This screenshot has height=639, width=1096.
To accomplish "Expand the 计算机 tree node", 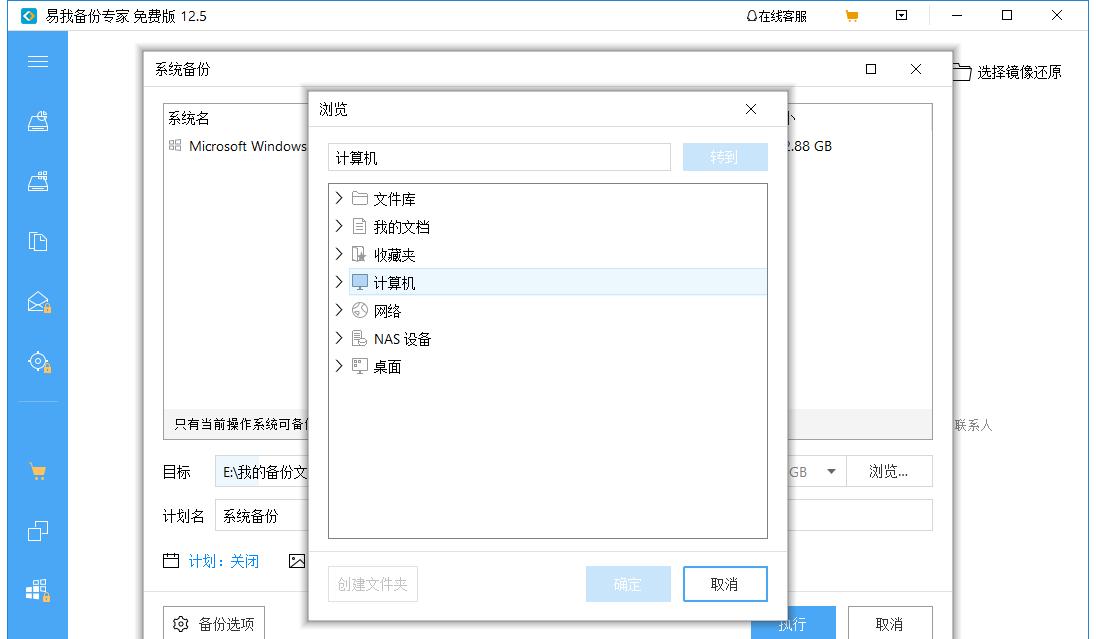I will coord(339,282).
